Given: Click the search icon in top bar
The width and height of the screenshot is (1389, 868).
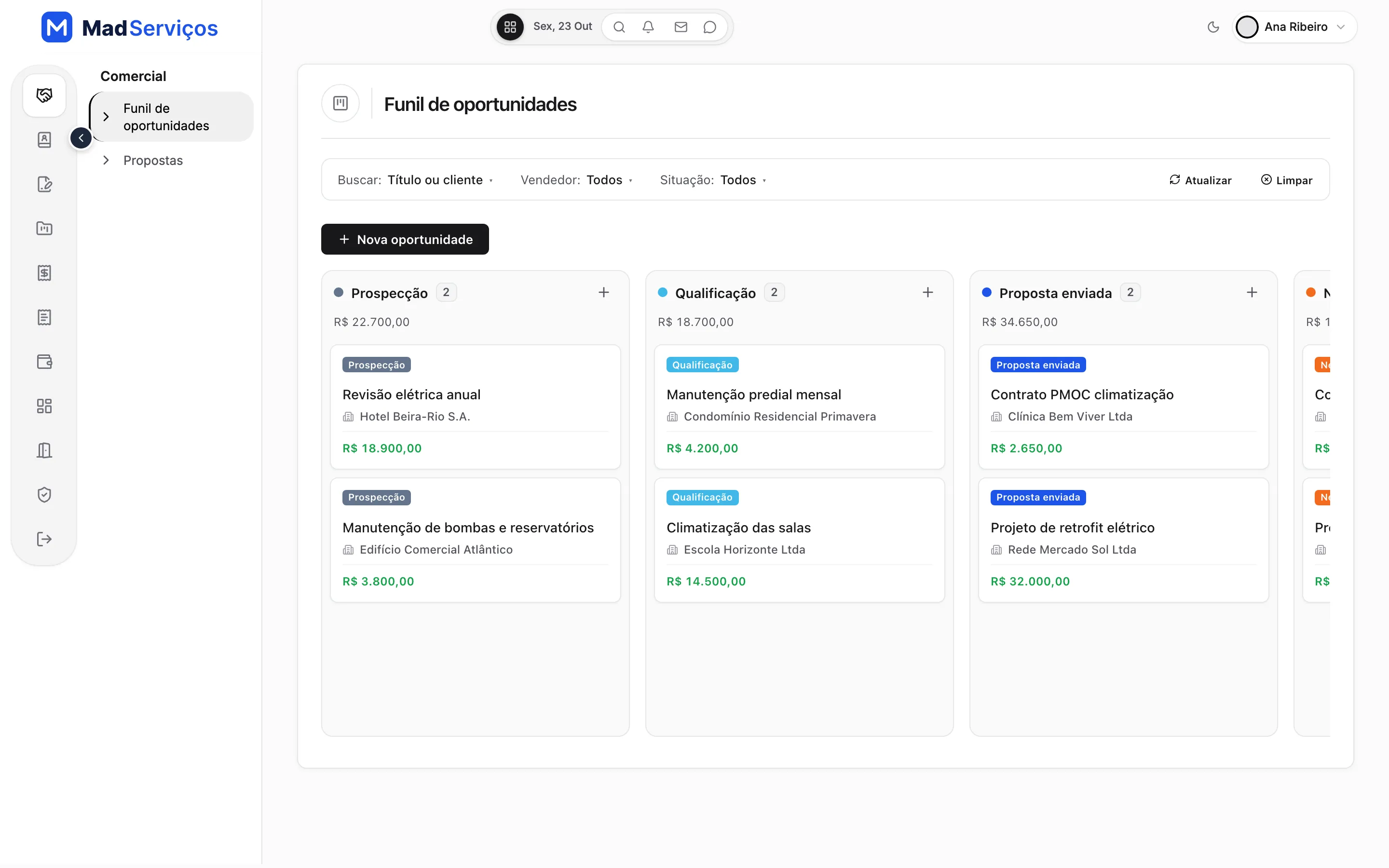Looking at the screenshot, I should tap(619, 27).
